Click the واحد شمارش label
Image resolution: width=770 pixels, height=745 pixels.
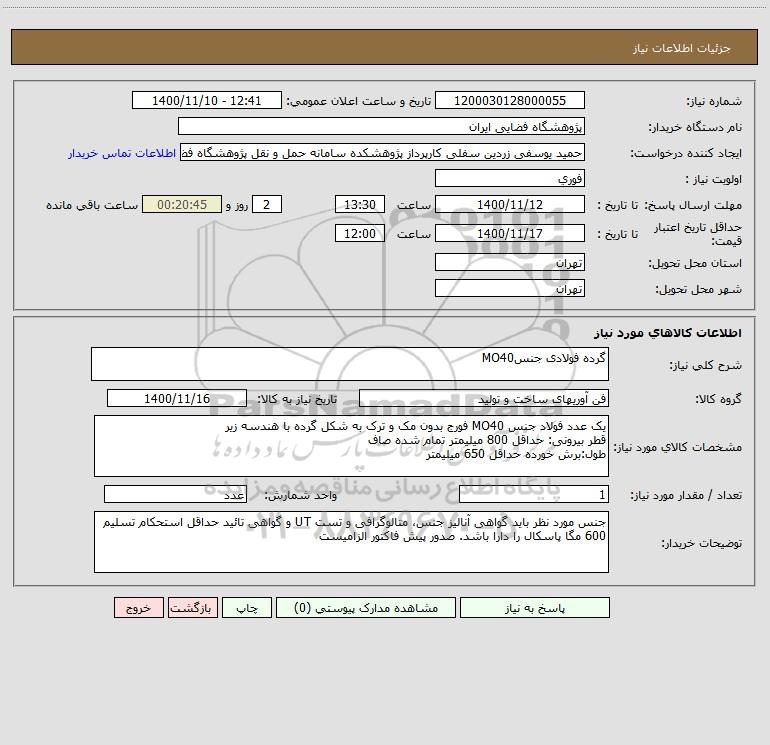(301, 495)
